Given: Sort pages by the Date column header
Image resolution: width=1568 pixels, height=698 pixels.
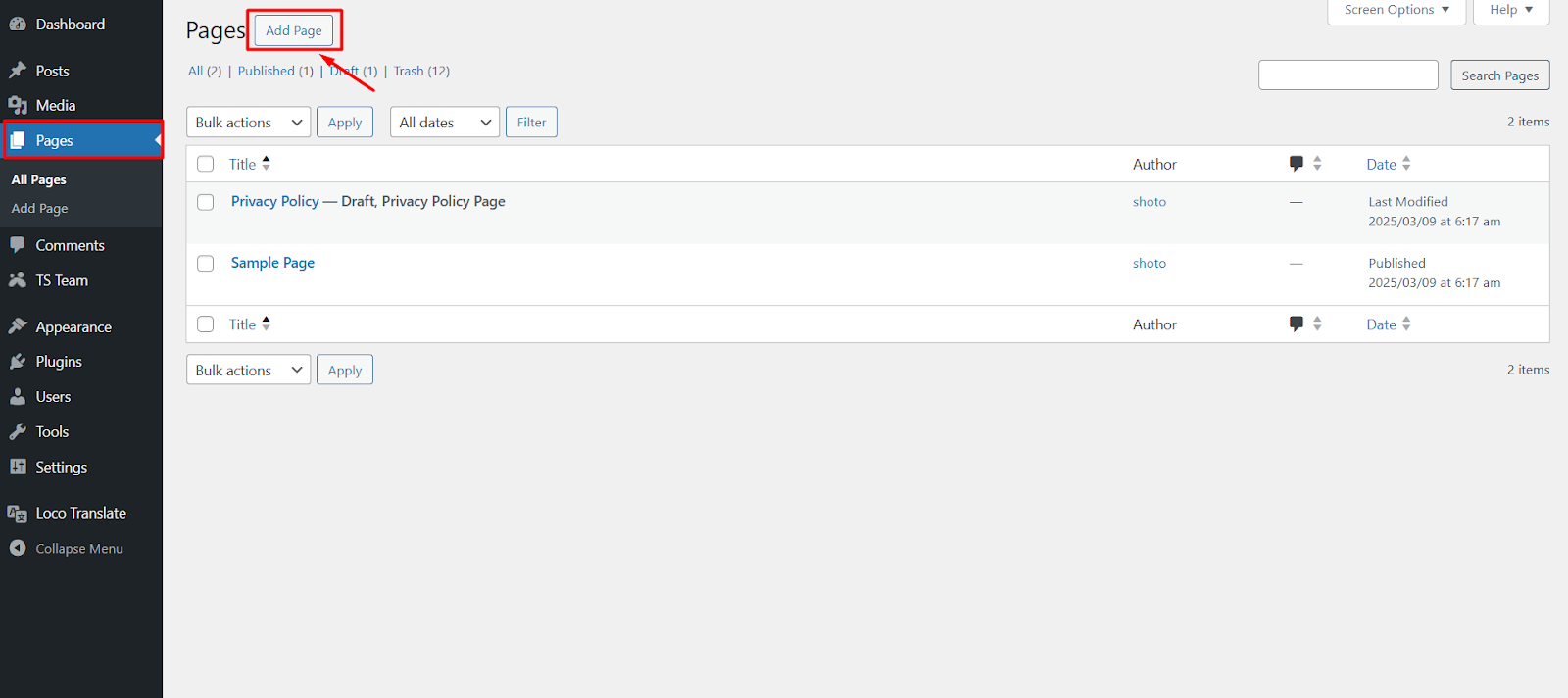Looking at the screenshot, I should click(x=1381, y=164).
